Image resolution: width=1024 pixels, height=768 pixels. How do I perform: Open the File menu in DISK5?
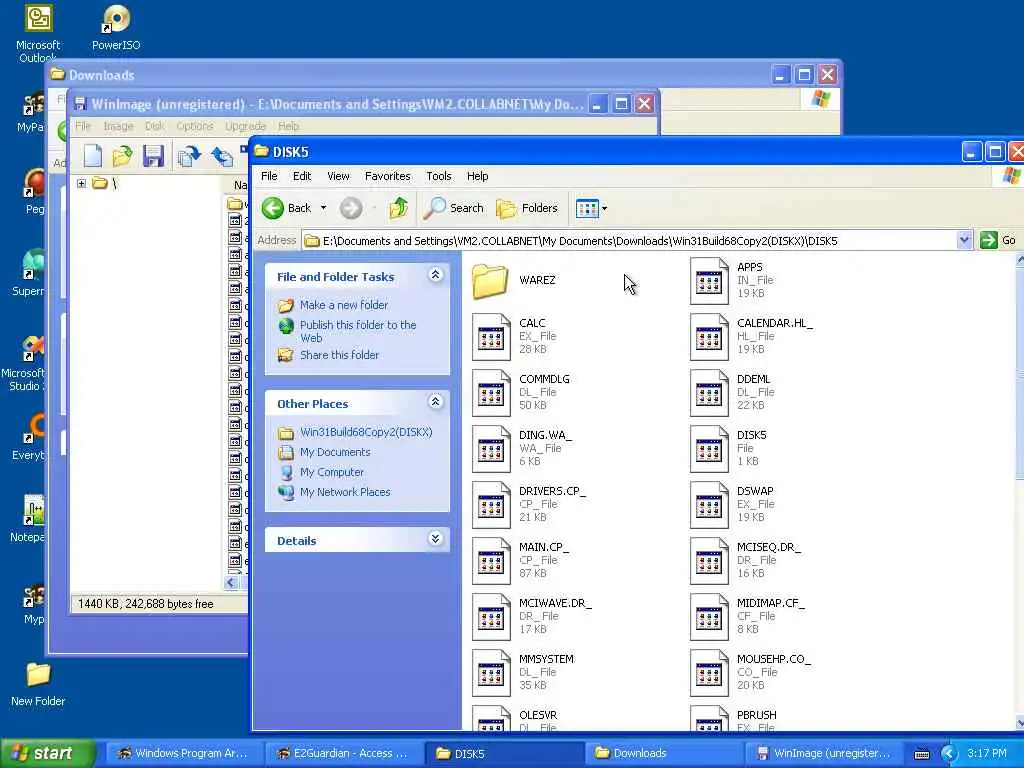pyautogui.click(x=269, y=176)
